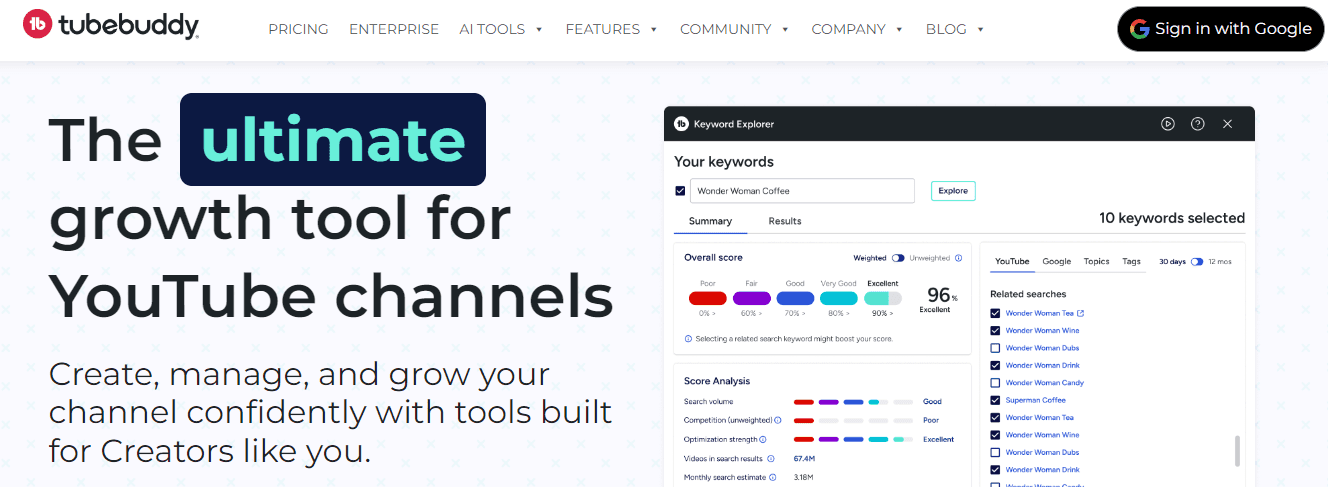Click info icon next to Optimization strength
The width and height of the screenshot is (1328, 487).
tap(763, 439)
